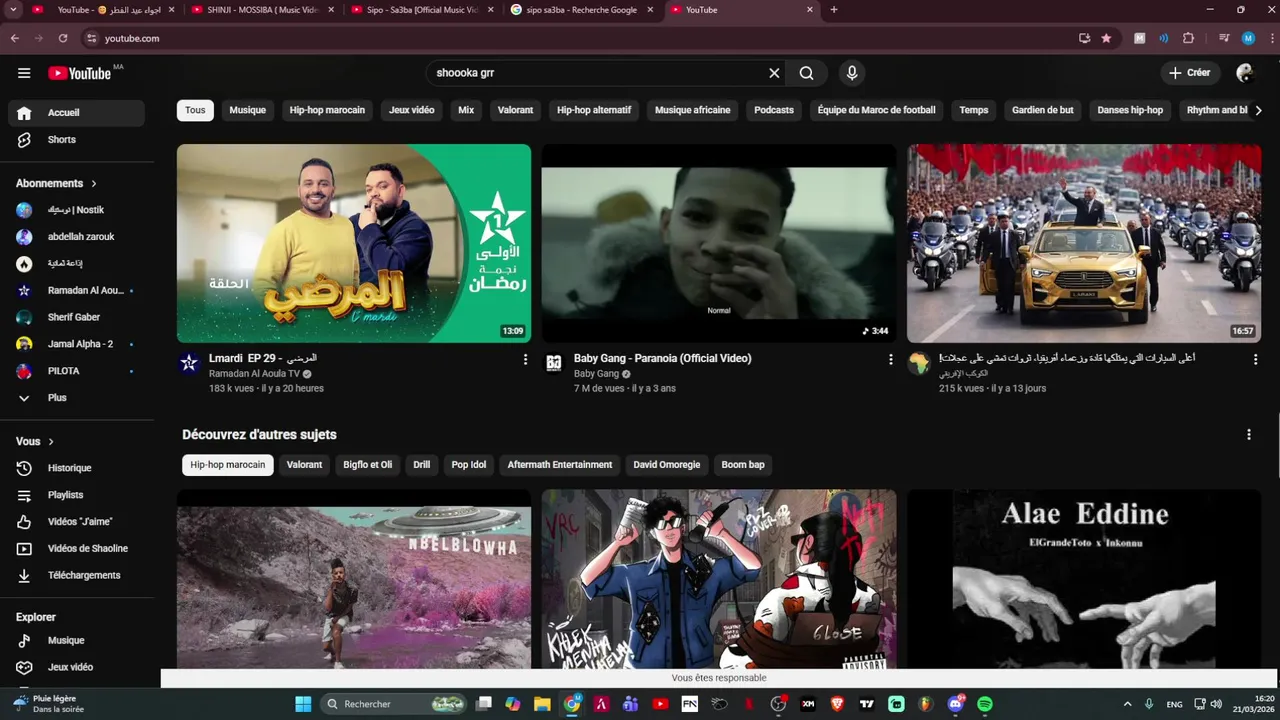Select the top Musique filter chip
The width and height of the screenshot is (1280, 720).
click(247, 110)
